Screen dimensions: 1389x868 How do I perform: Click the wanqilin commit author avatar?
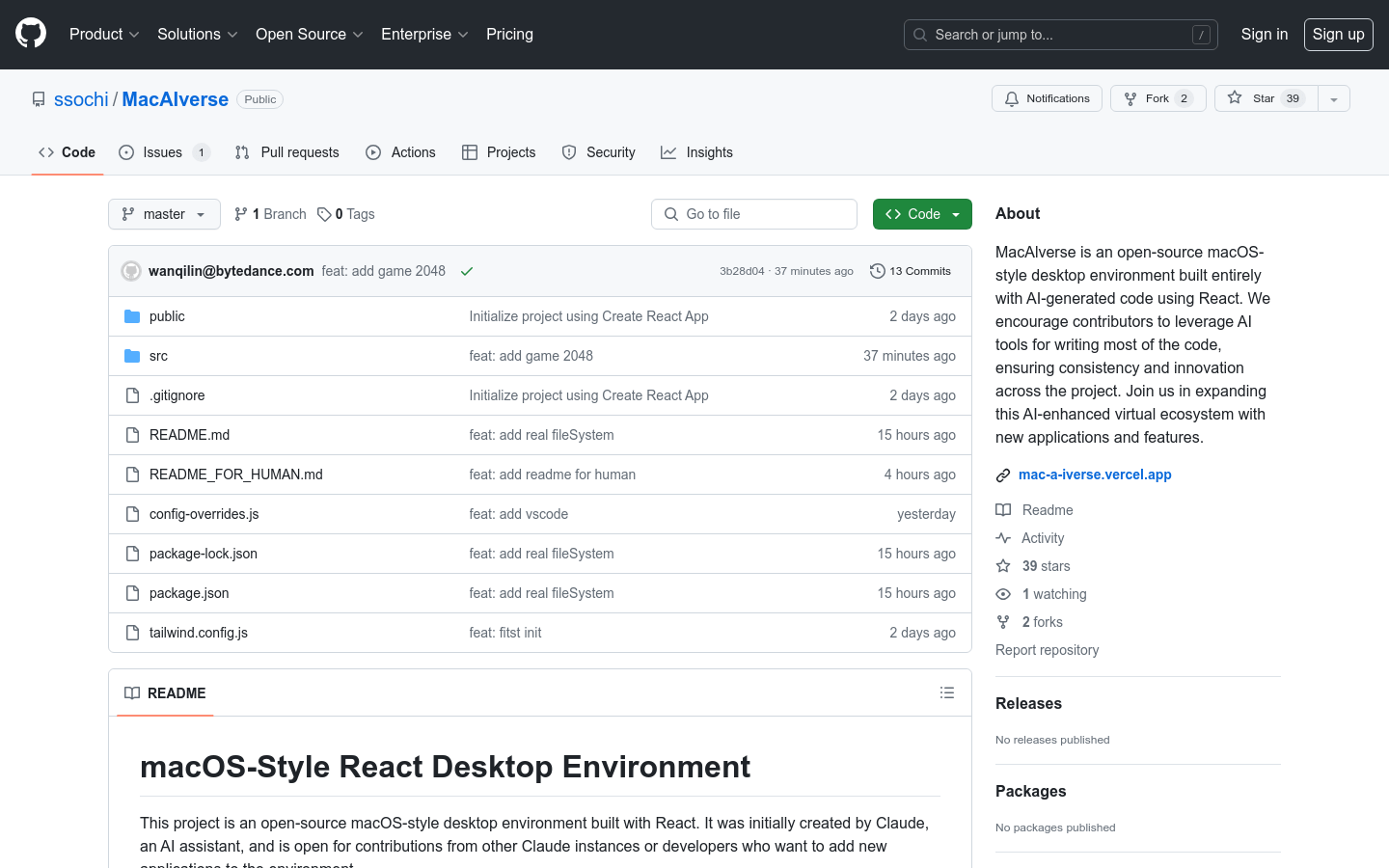coord(131,271)
